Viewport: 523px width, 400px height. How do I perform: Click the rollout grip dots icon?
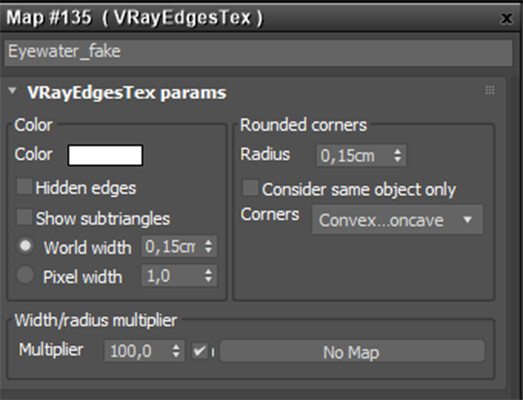[490, 90]
